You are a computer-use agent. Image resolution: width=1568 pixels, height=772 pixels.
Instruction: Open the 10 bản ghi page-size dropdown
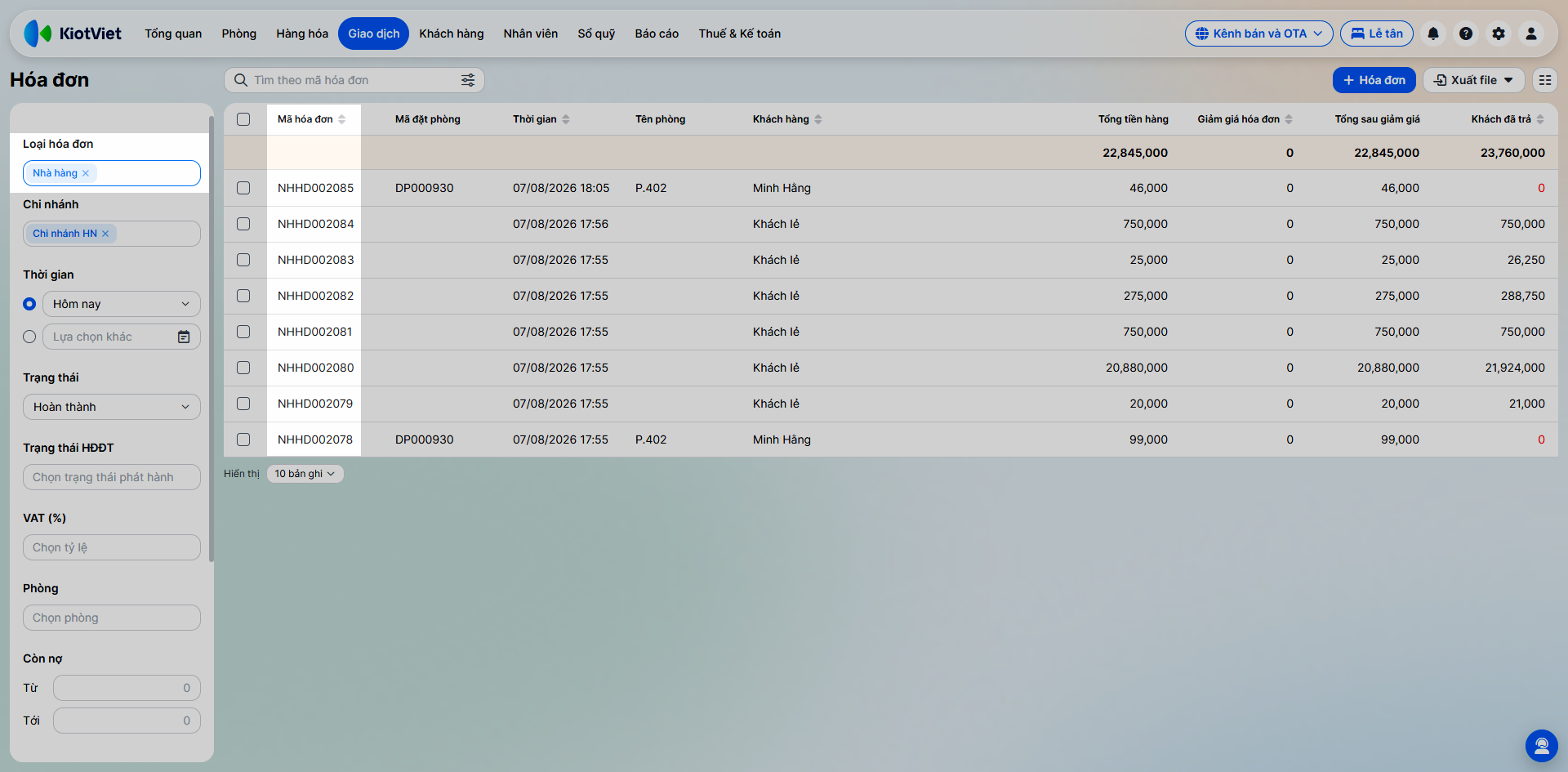[305, 474]
